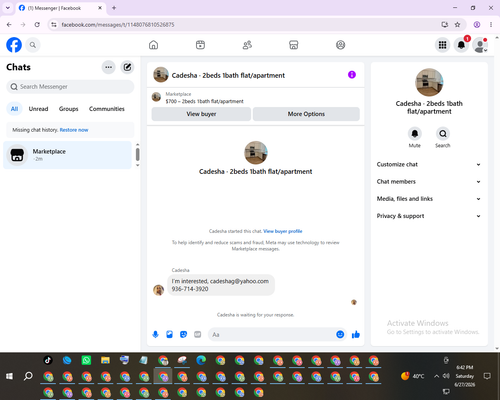Open the Chrome three-dot menu
This screenshot has height=400, width=500.
point(491,25)
